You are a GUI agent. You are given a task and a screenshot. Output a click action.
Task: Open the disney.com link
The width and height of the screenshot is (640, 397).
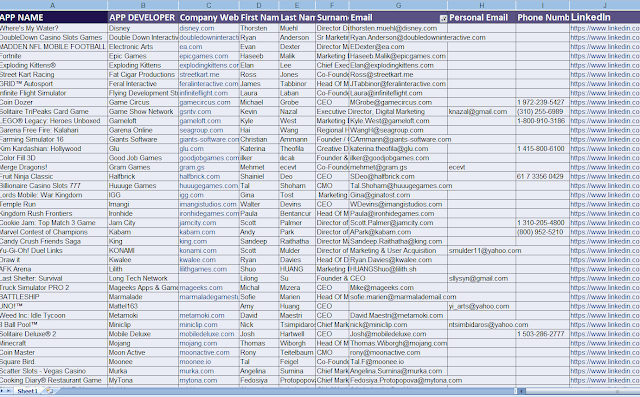pos(197,28)
